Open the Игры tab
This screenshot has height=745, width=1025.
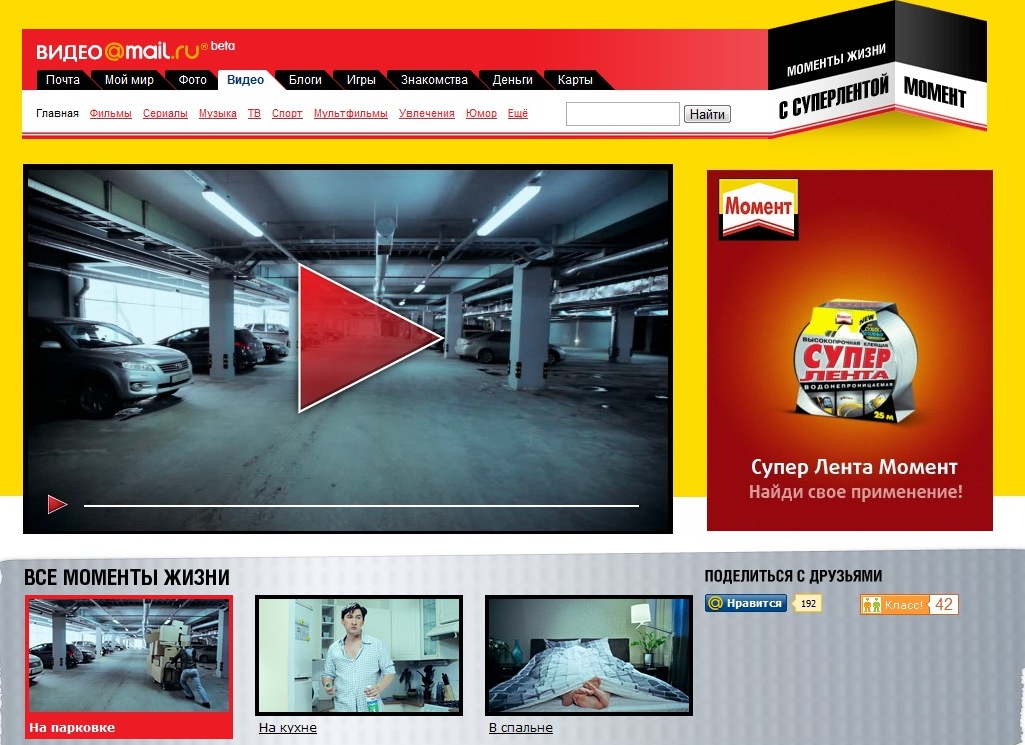coord(361,80)
